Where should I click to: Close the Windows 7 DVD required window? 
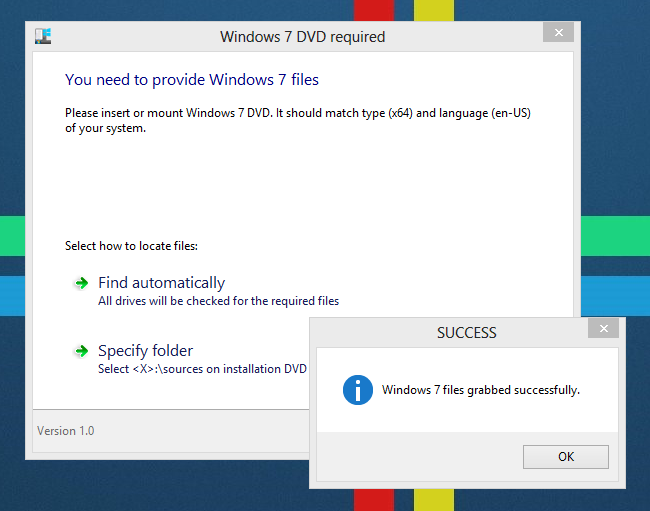pos(558,32)
